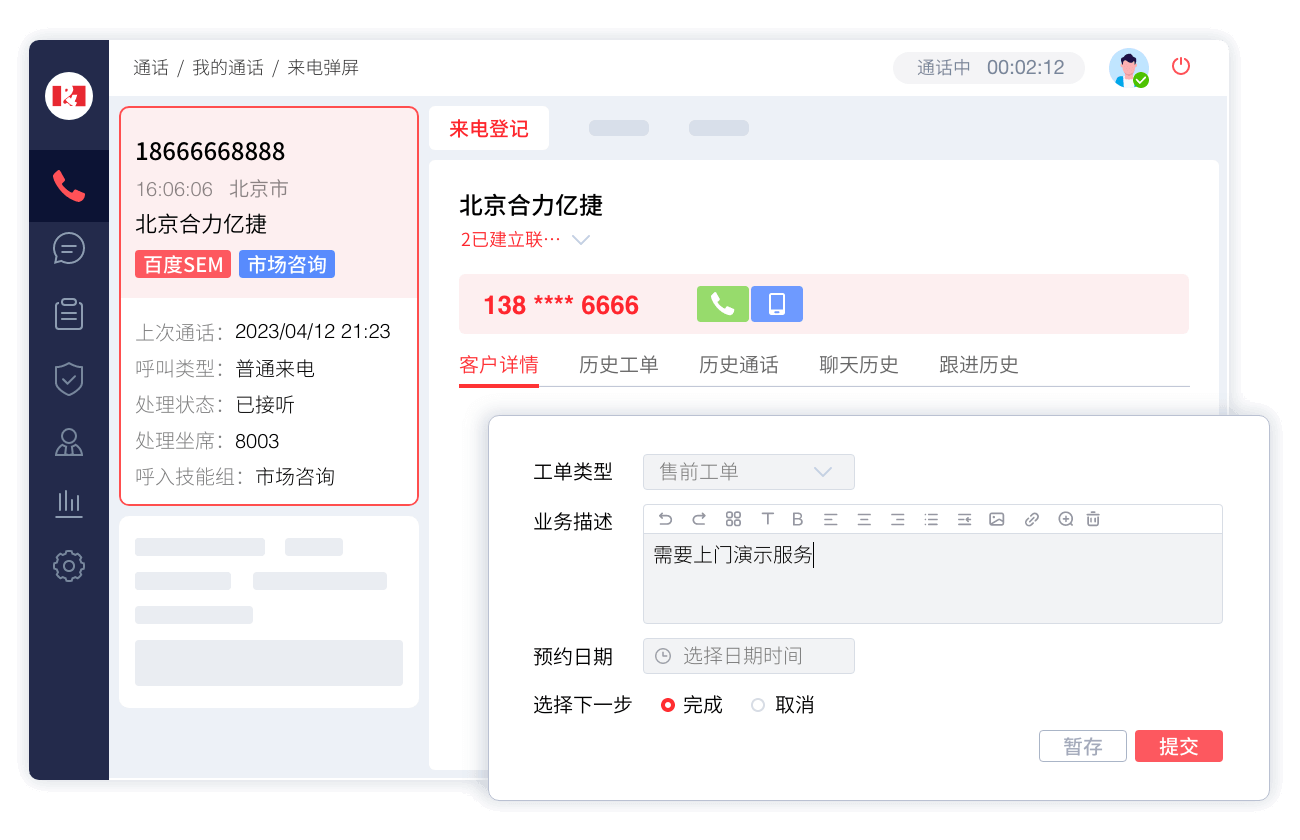This screenshot has height=840, width=1300.
Task: Switch to the 历史通话 tab
Action: (x=739, y=365)
